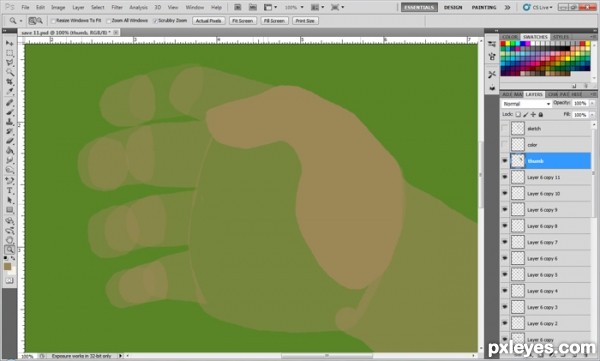Select the Polygonal Lasso tool
The height and width of the screenshot is (361, 600).
coord(10,63)
